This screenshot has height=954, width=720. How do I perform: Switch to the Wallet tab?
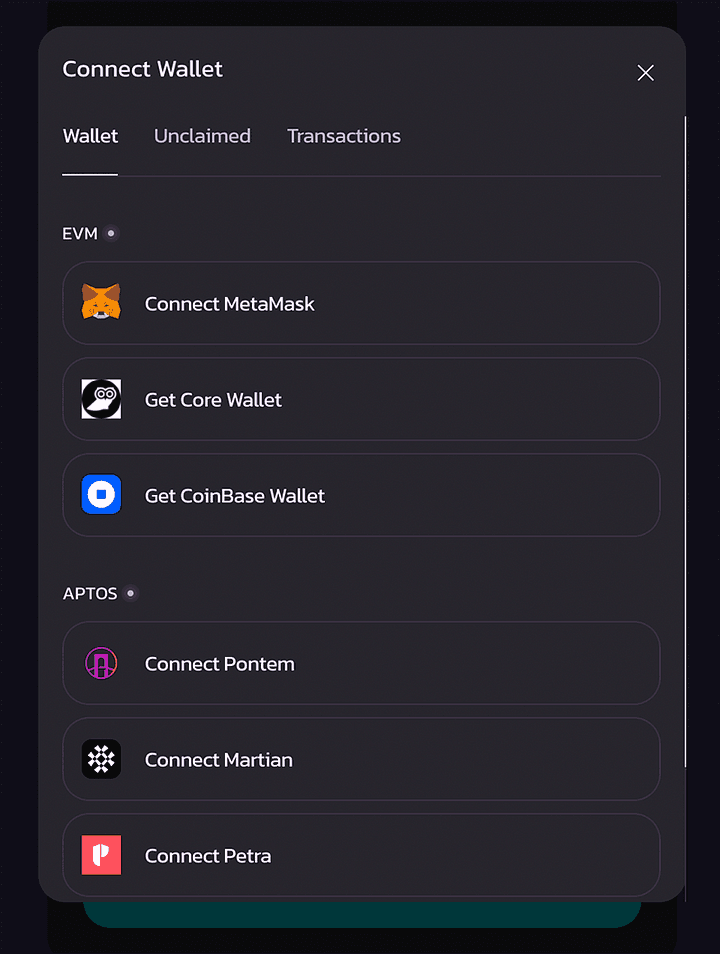point(90,136)
